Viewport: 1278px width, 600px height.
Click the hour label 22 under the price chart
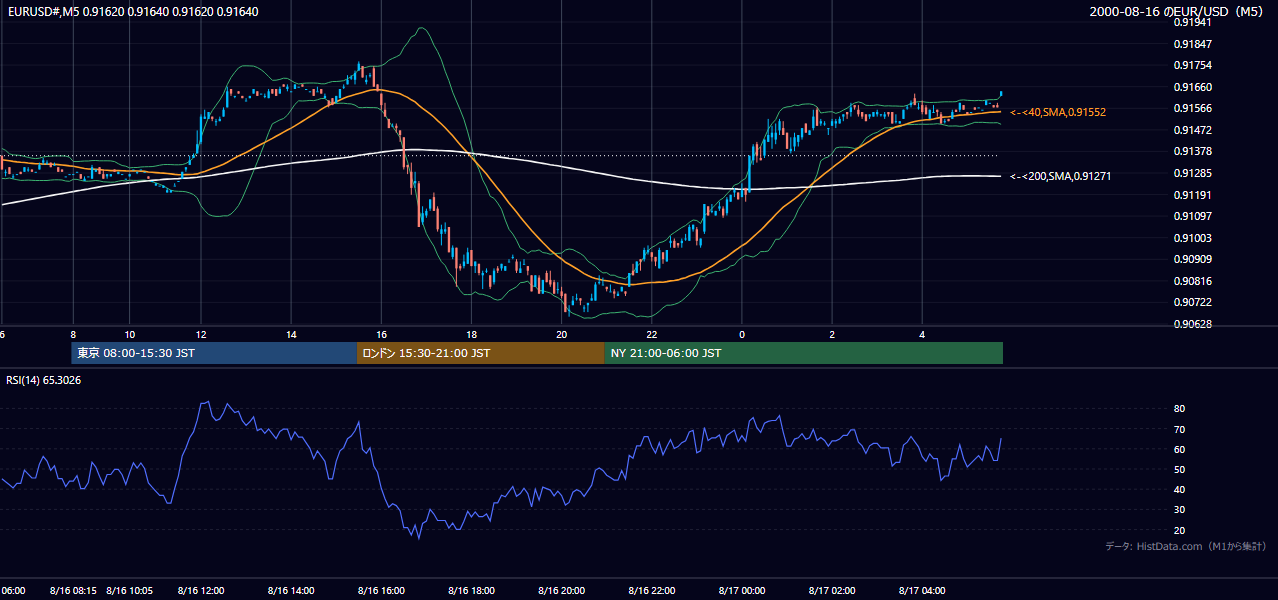pyautogui.click(x=652, y=334)
